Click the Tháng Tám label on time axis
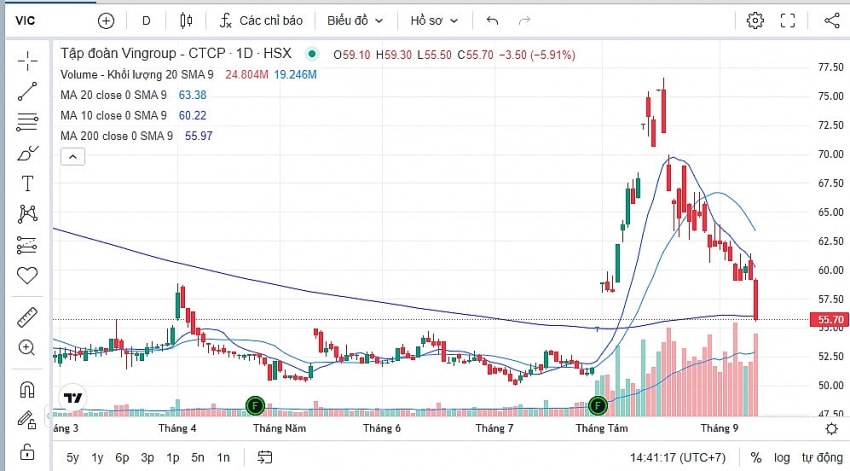This screenshot has width=850, height=471. click(602, 428)
